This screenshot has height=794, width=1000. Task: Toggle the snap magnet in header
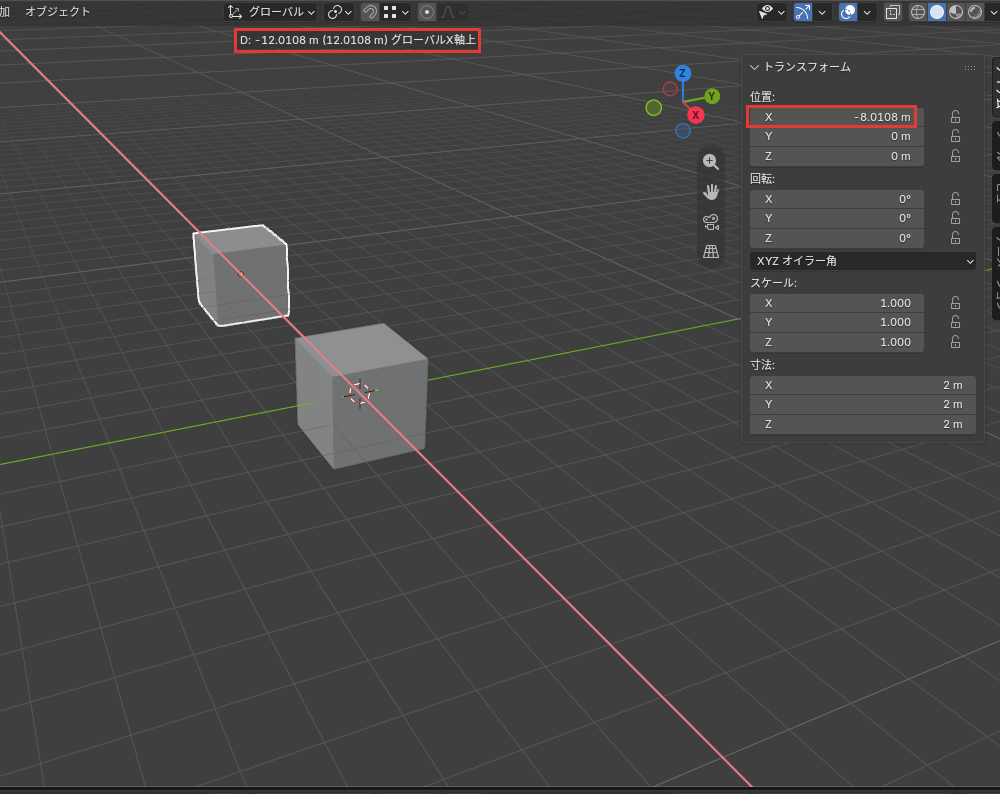click(x=369, y=12)
